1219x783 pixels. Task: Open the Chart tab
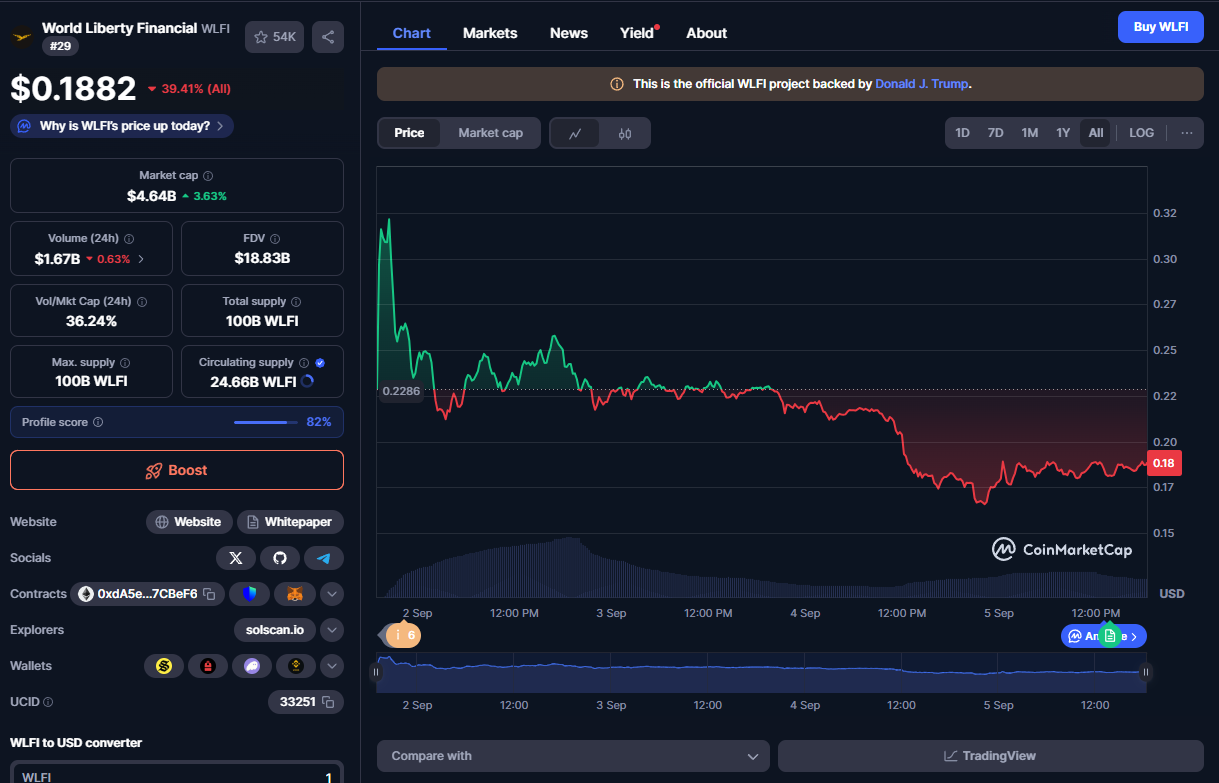(412, 33)
